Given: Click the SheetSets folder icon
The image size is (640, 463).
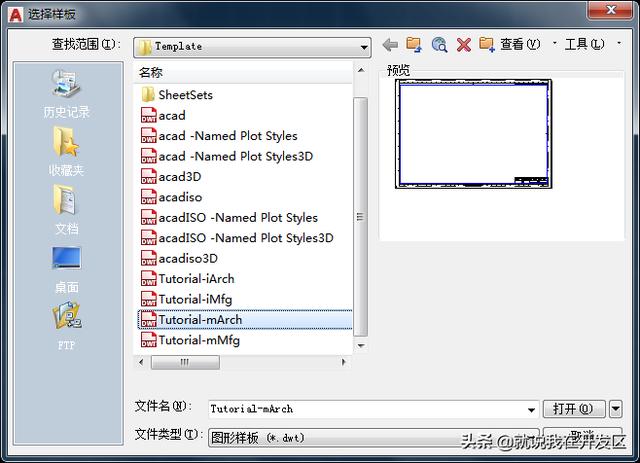Looking at the screenshot, I should tap(148, 95).
